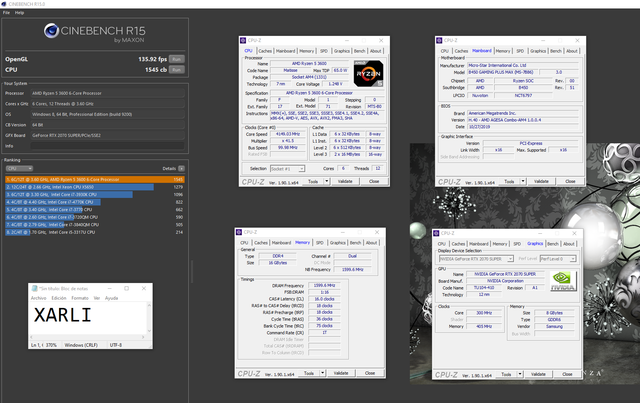Open Archivo menu in Notepad

(38, 298)
